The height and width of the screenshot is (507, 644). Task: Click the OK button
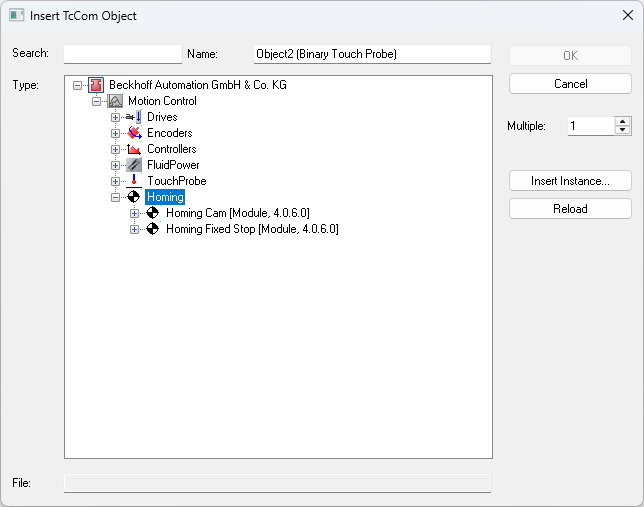570,55
